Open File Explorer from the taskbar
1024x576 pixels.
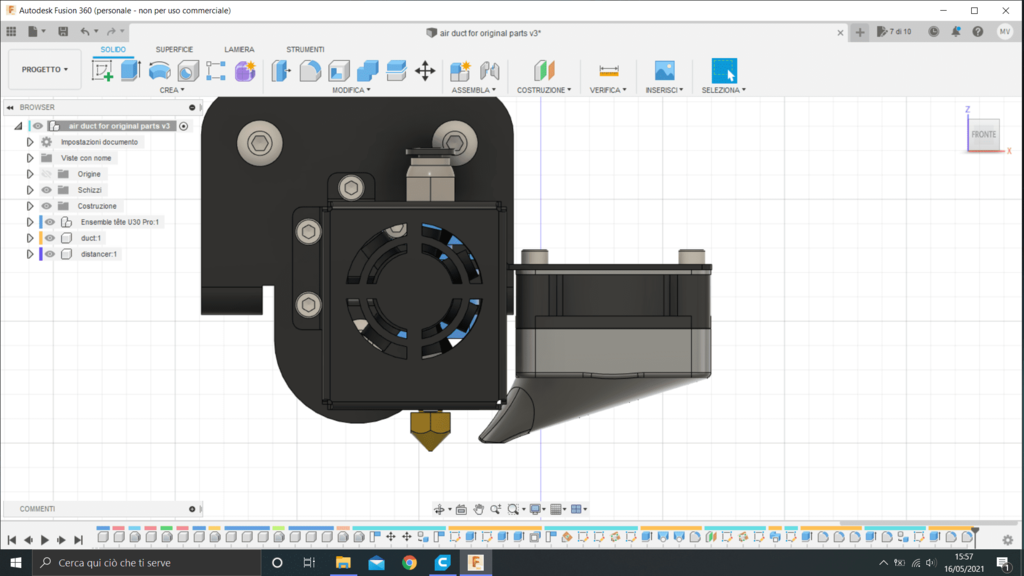tap(343, 562)
